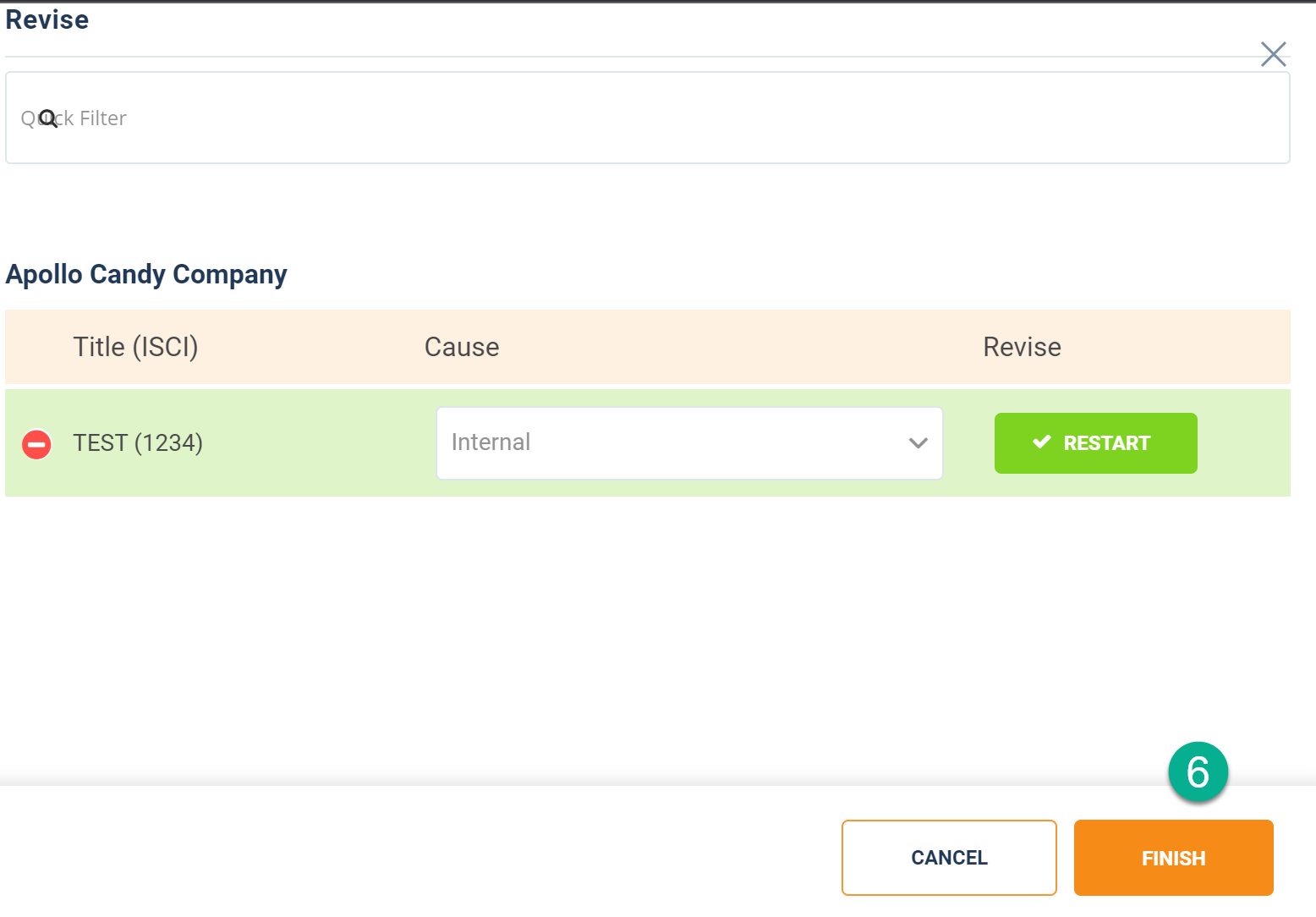This screenshot has height=917, width=1316.
Task: Cancel the revision with the CANCEL button
Action: point(949,858)
